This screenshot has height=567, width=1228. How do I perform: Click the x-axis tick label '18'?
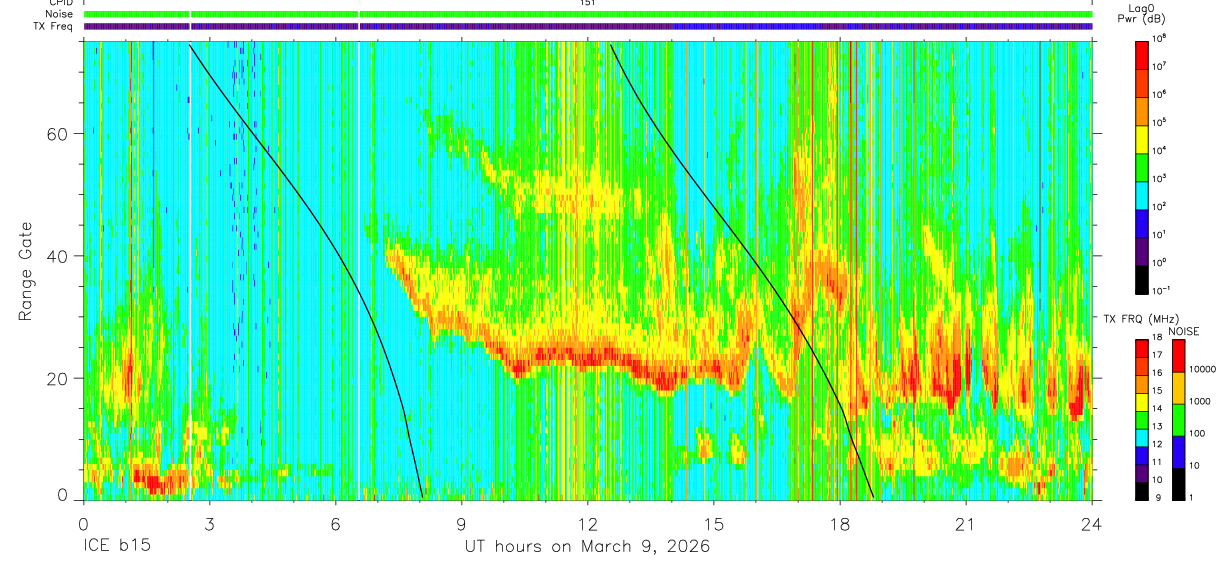(840, 523)
